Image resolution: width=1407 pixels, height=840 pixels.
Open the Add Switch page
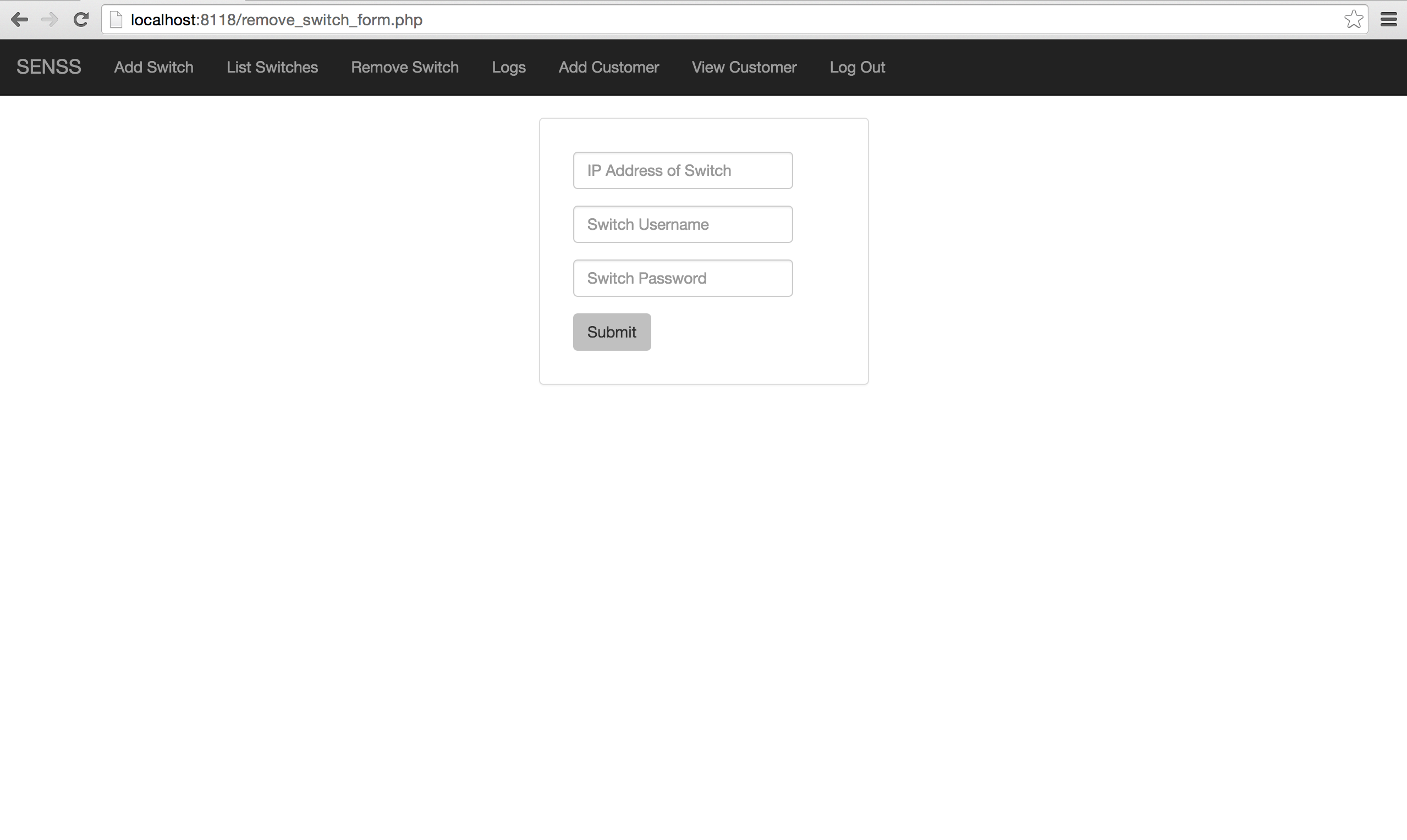[x=153, y=67]
